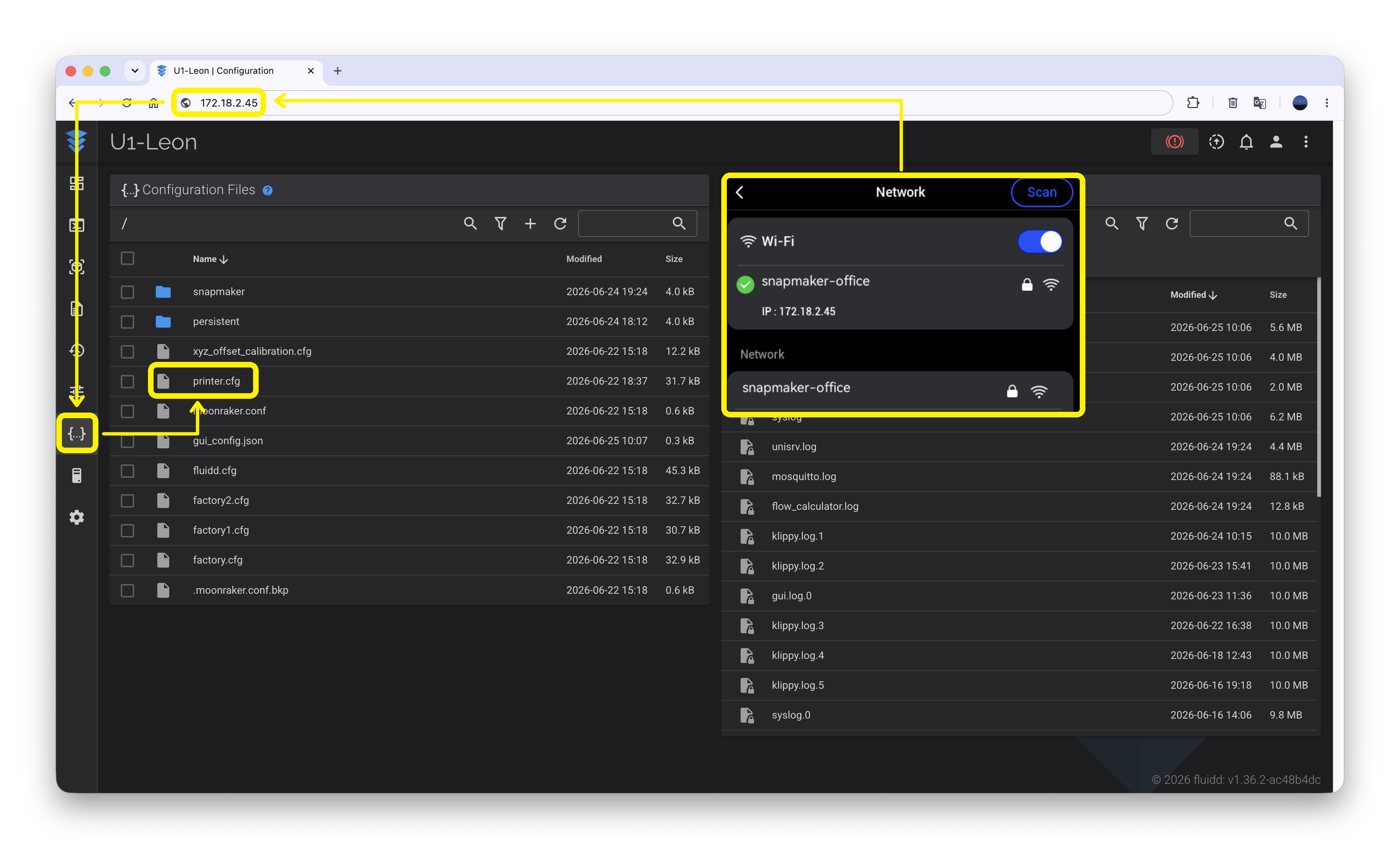
Task: Open Settings gear in the sidebar
Action: tap(77, 517)
